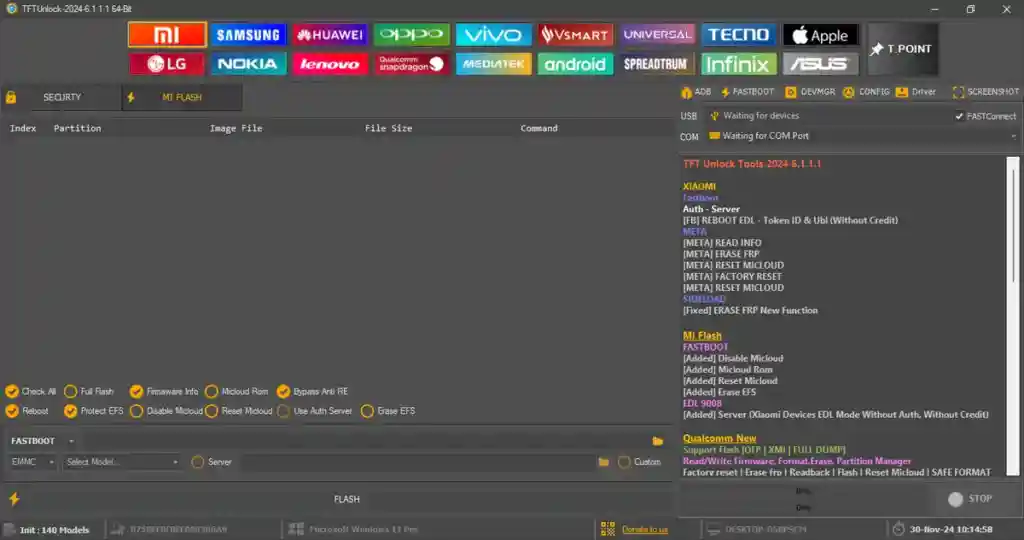Open the EMMC storage type dropdown
Screen dimensions: 1024x540
(32, 462)
